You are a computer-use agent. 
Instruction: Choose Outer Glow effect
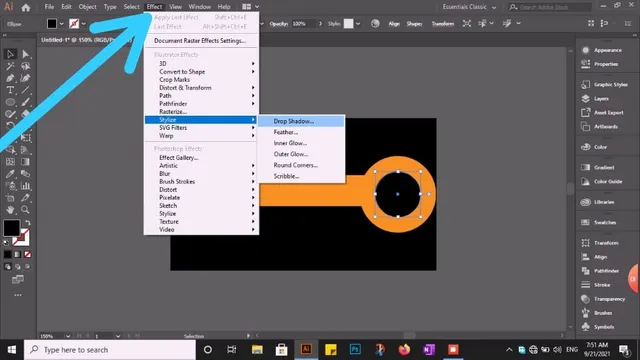(x=302, y=154)
